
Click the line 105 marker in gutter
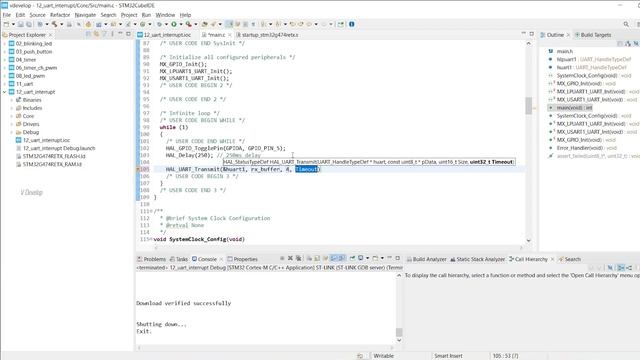click(138, 169)
